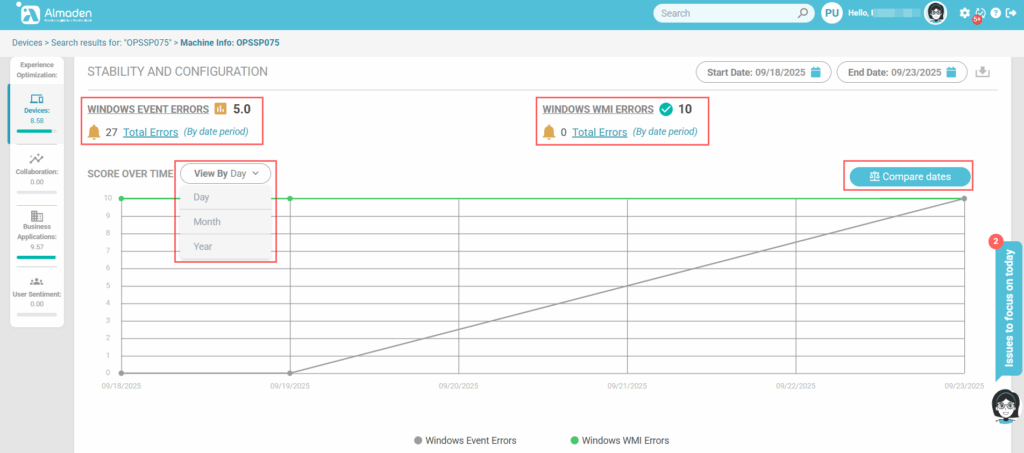The width and height of the screenshot is (1024, 453).
Task: Open the User Sentiment sidebar icon
Action: 37,282
